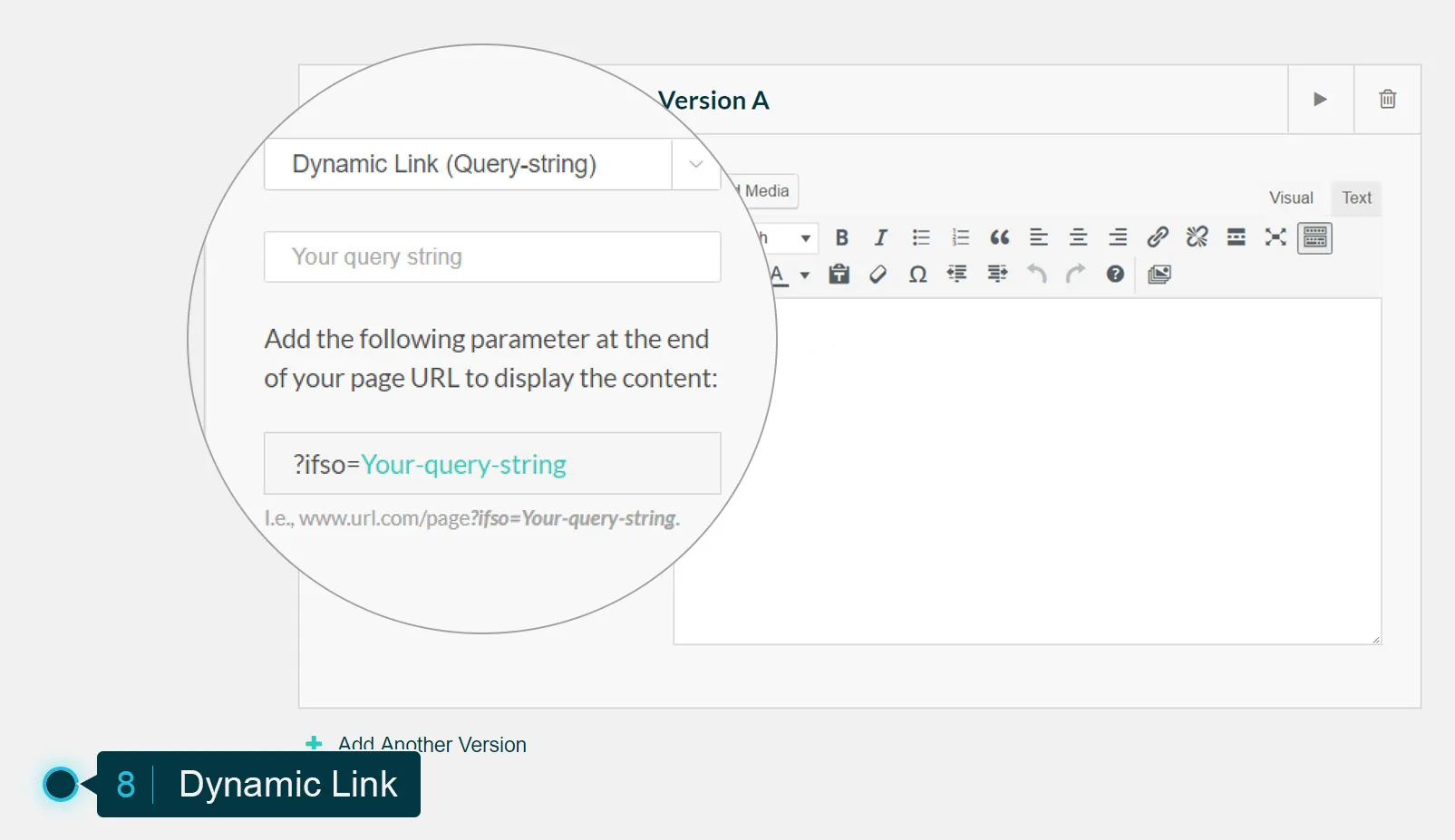Click the Your query string input field
This screenshot has height=840, width=1455.
pos(491,256)
